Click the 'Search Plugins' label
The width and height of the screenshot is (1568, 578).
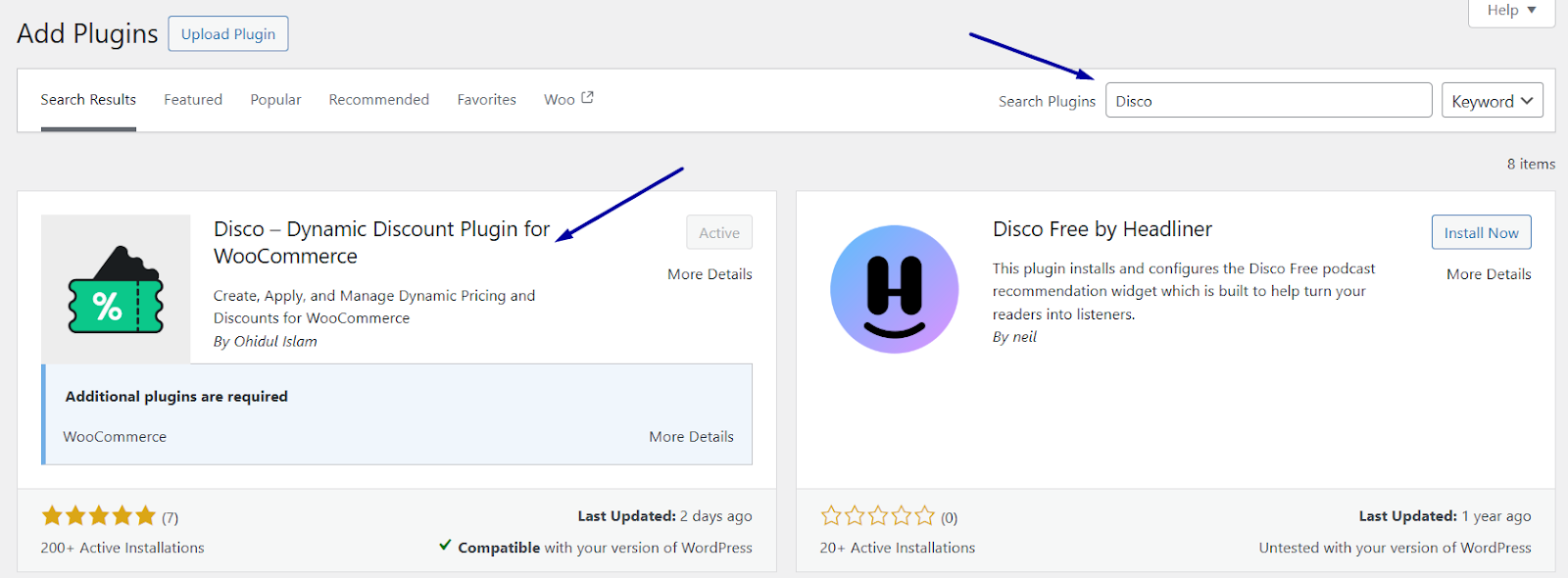[x=1047, y=102]
